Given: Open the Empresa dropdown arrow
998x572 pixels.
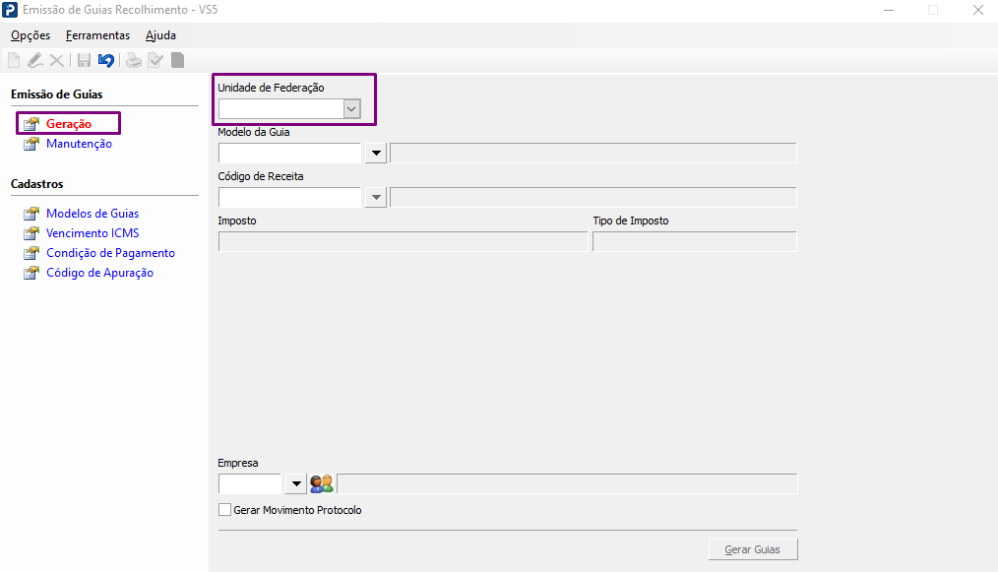Looking at the screenshot, I should [x=296, y=484].
